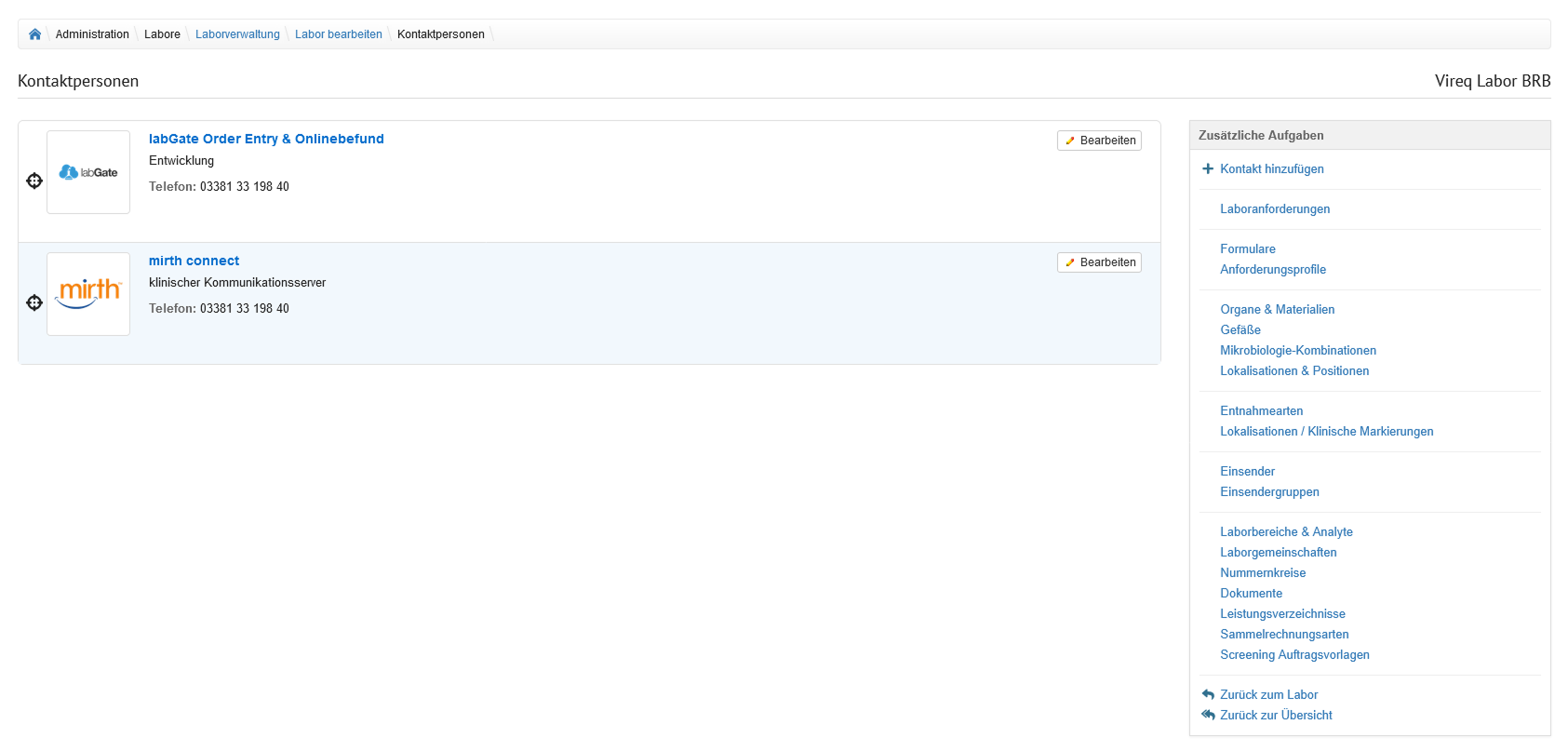
Task: Open the mirth logo thumbnail
Action: 88,294
